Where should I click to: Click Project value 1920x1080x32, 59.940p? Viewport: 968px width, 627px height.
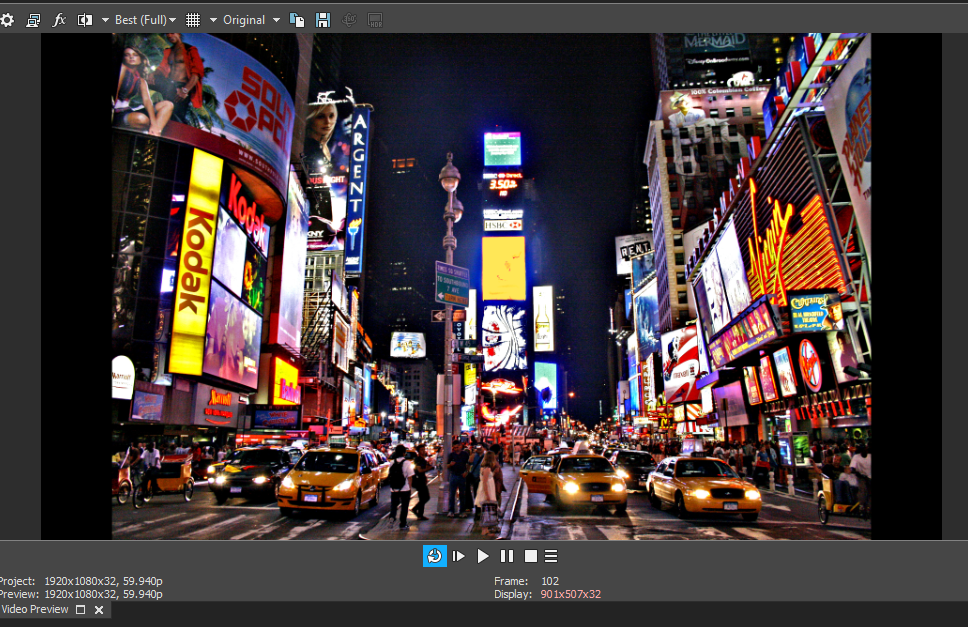click(x=104, y=581)
